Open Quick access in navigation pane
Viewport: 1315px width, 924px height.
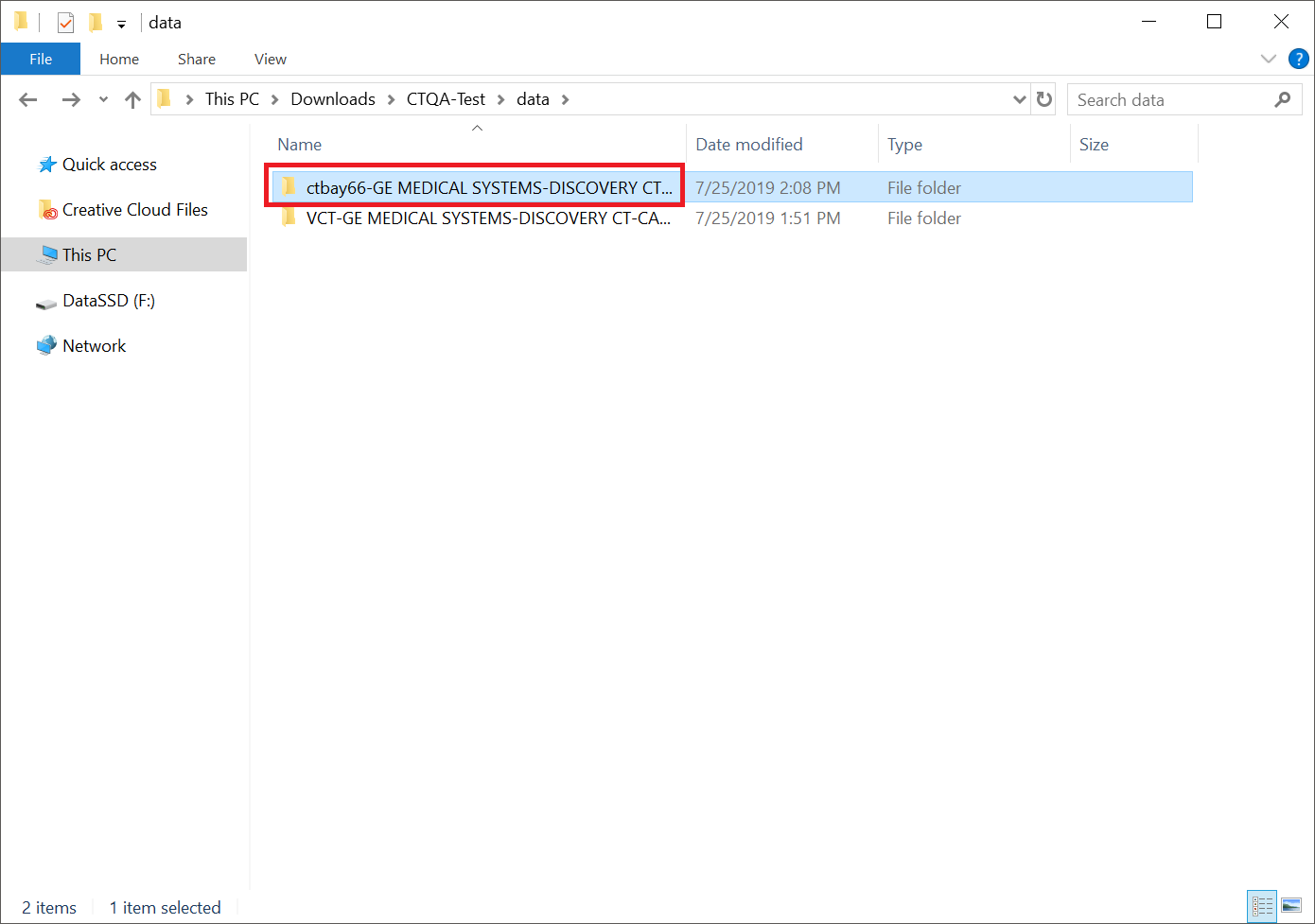[110, 165]
